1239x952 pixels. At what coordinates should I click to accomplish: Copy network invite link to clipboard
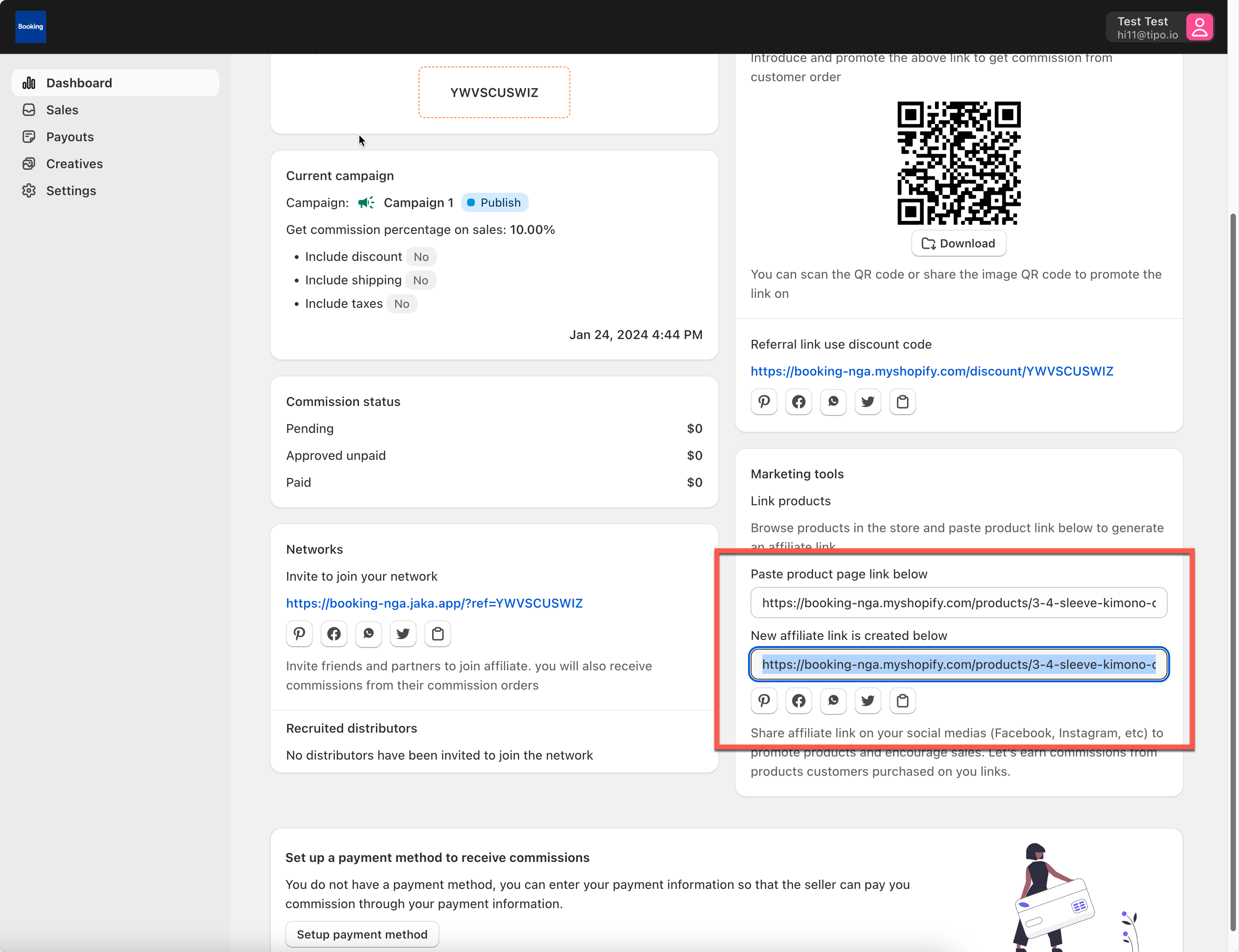(x=437, y=633)
